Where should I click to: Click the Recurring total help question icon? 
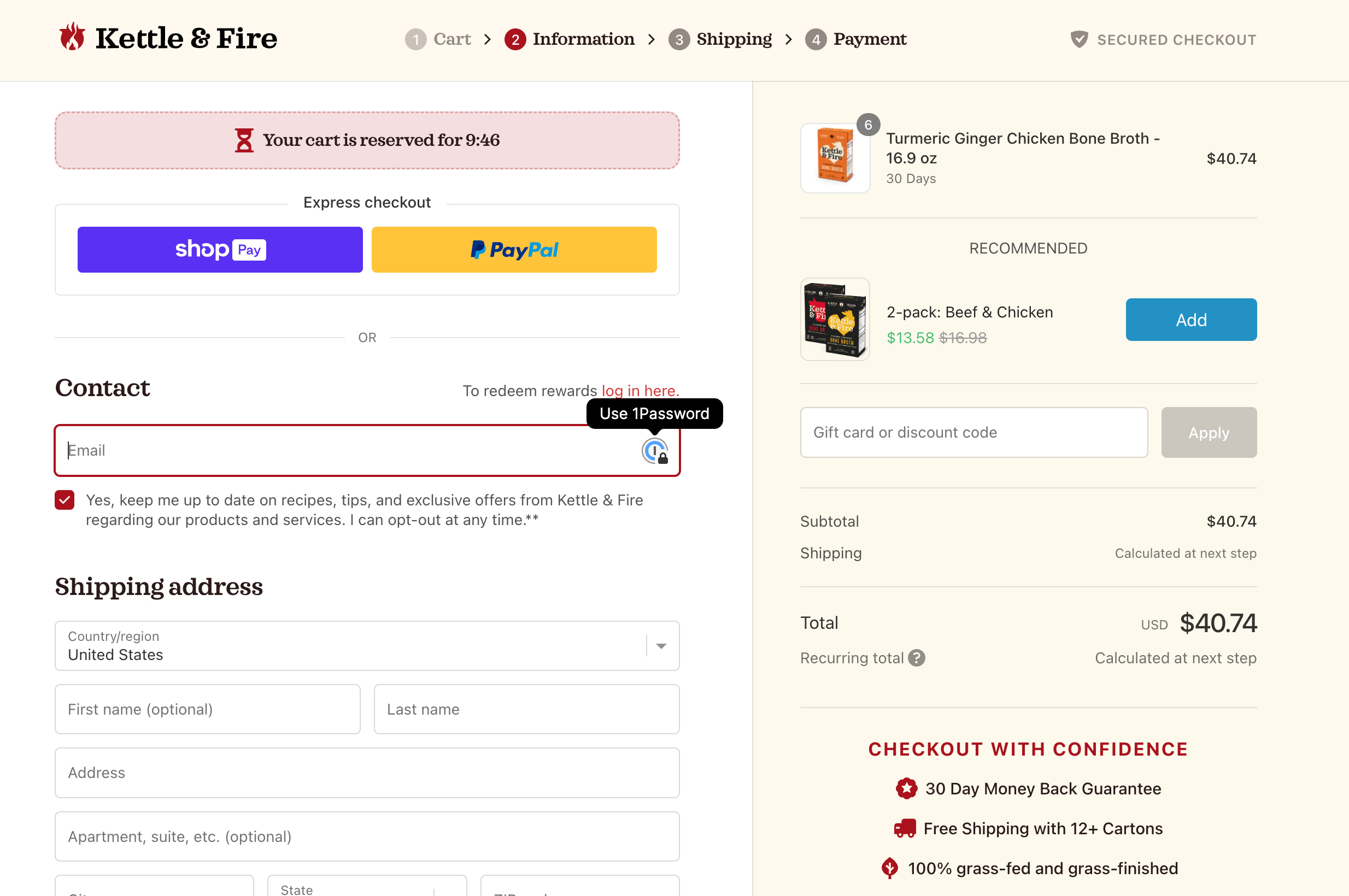click(916, 658)
